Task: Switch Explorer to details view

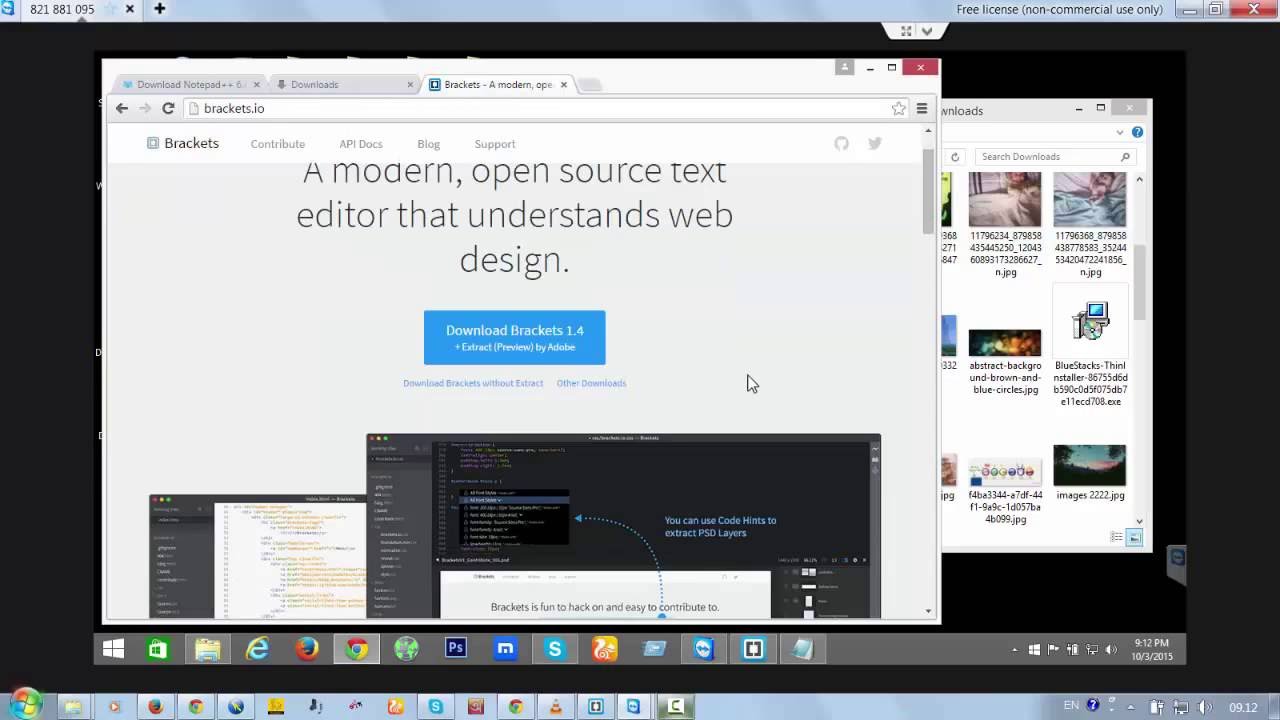Action: point(1117,538)
